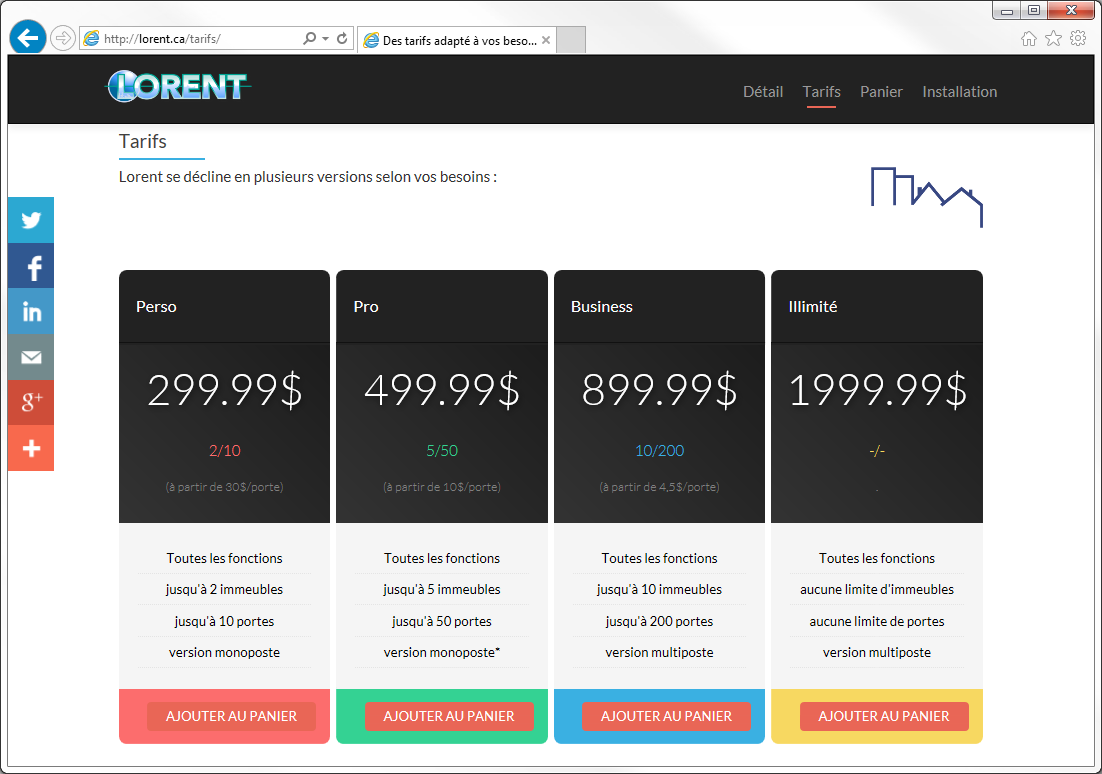
Task: Share via Google Plus icon
Action: (x=31, y=402)
